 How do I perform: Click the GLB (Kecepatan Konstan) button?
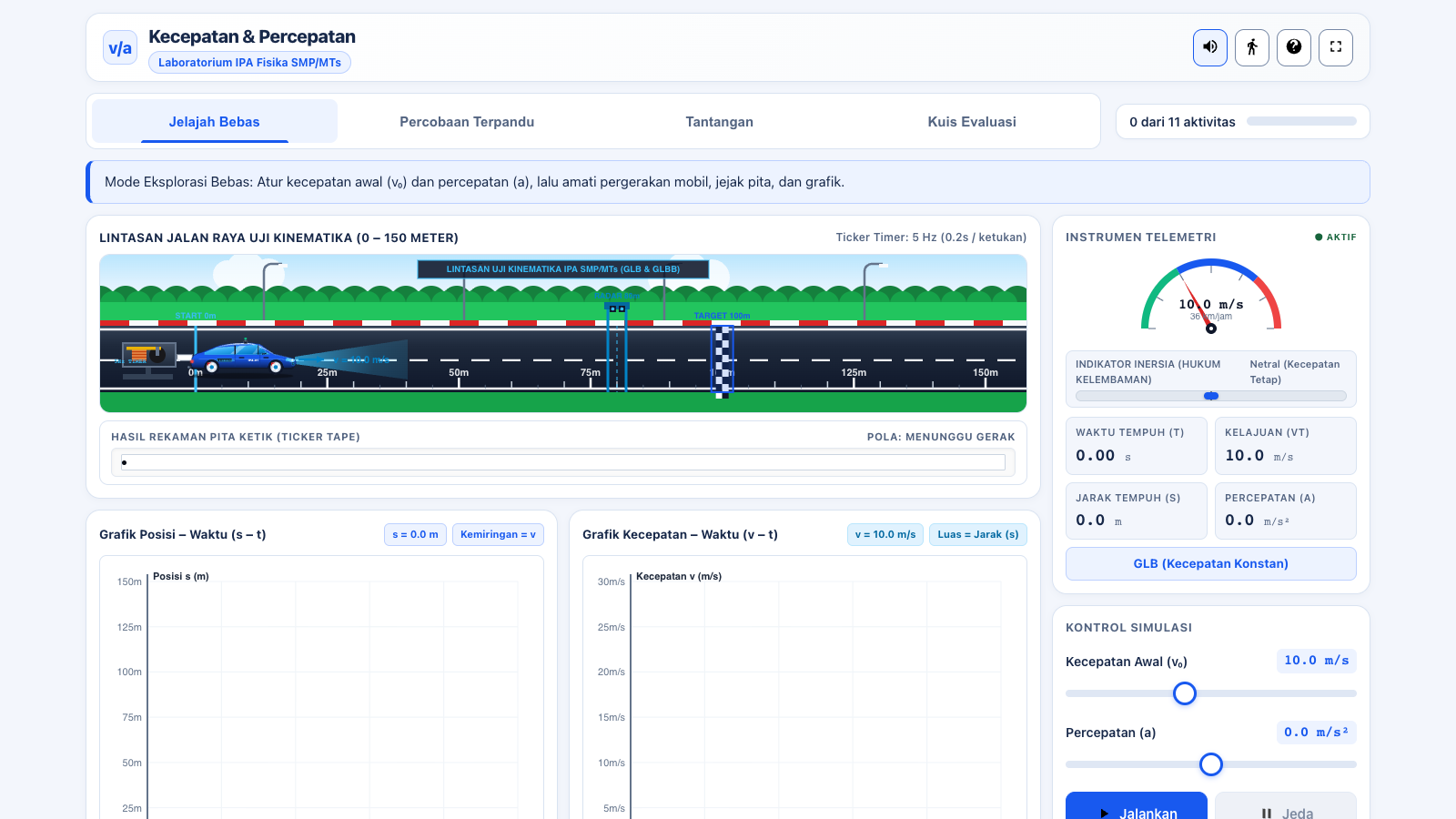[1211, 563]
